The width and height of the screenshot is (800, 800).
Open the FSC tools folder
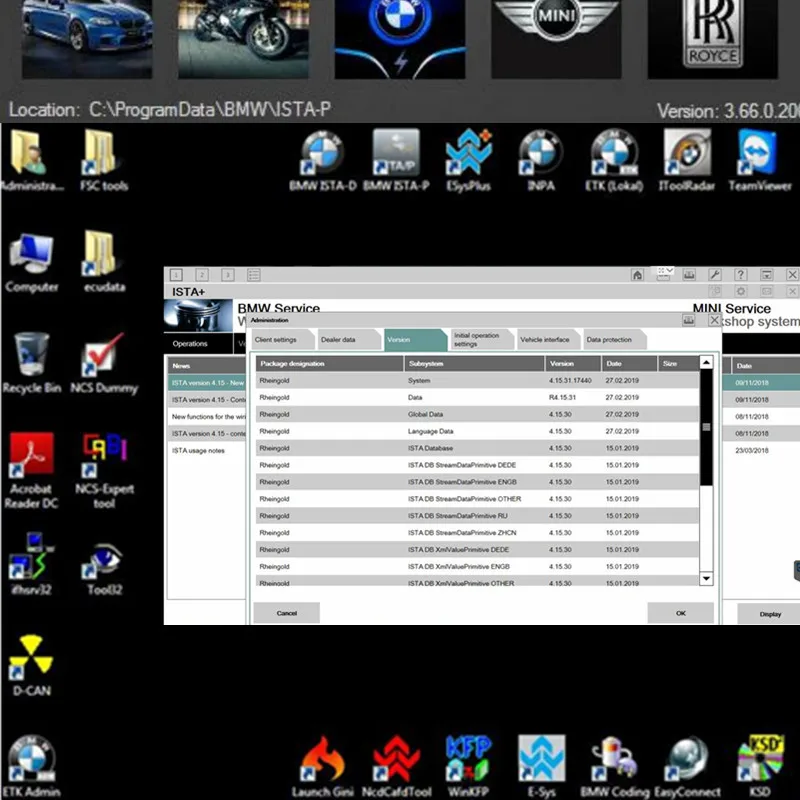(x=104, y=160)
